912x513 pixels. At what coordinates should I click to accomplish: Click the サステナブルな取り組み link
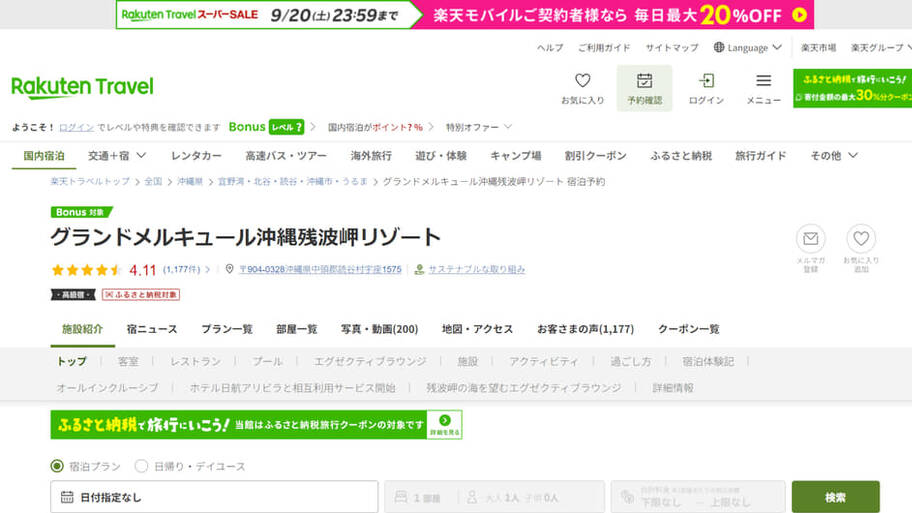click(x=476, y=269)
